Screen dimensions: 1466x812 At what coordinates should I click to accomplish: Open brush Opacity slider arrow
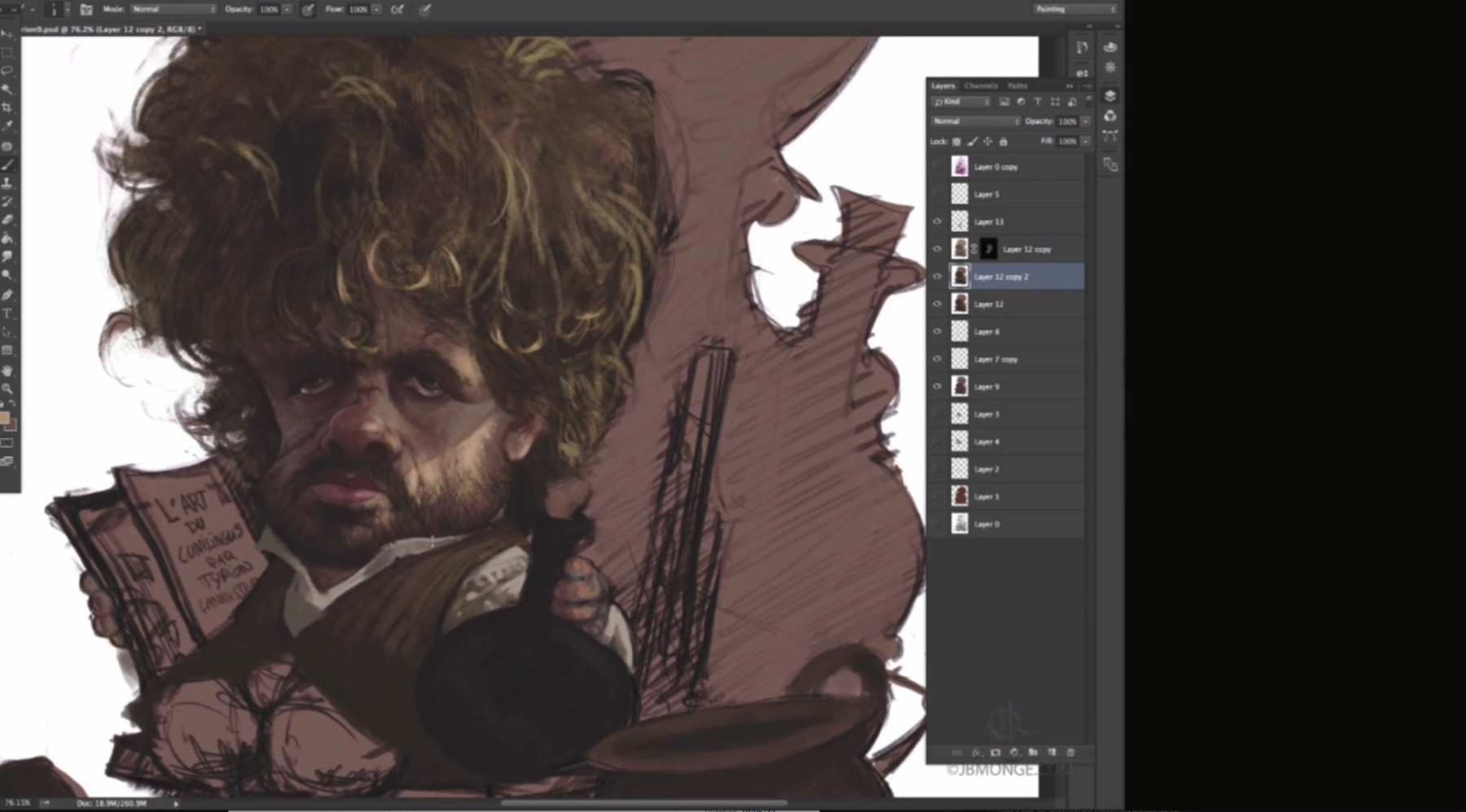point(287,10)
